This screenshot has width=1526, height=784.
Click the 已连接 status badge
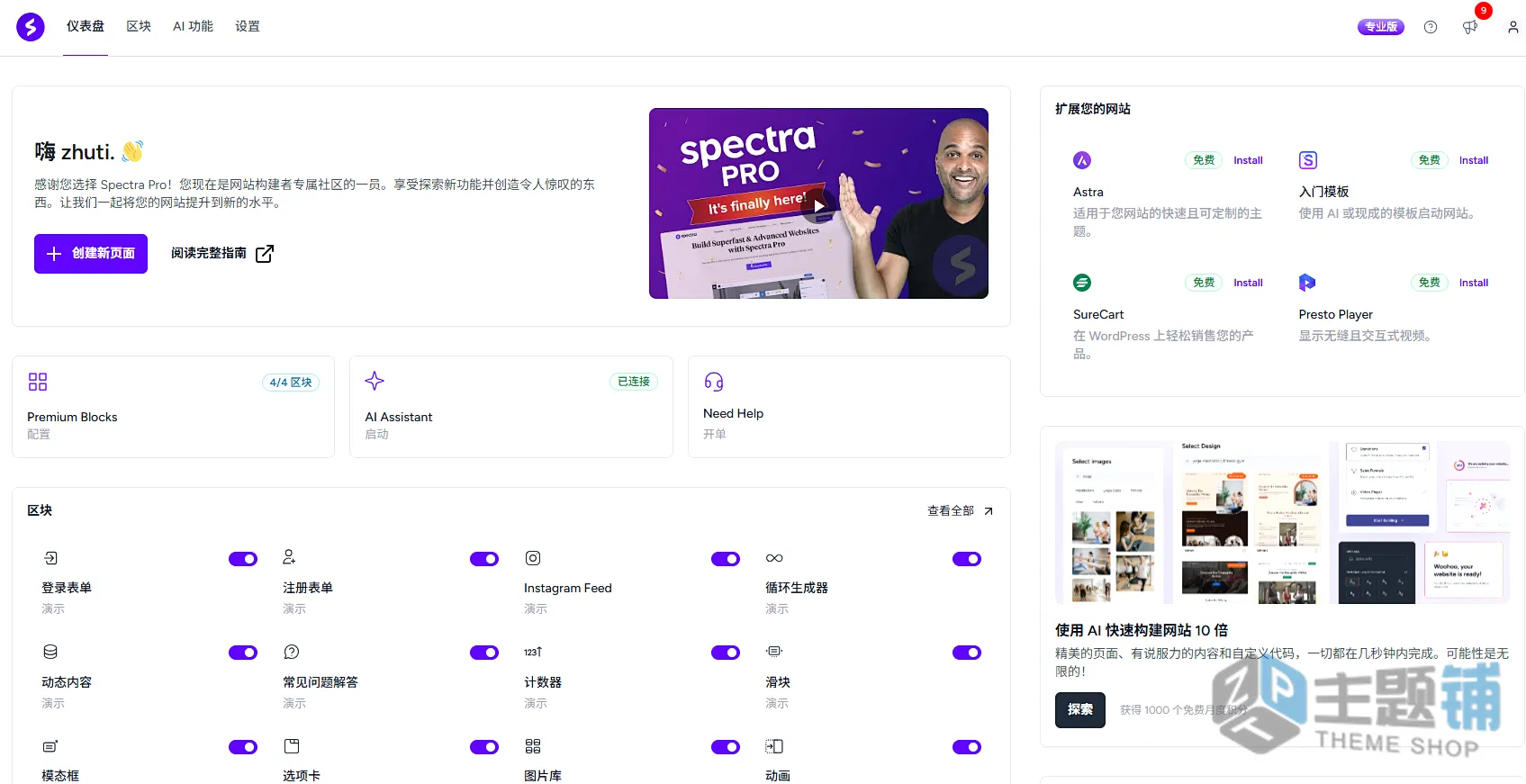[x=634, y=382]
